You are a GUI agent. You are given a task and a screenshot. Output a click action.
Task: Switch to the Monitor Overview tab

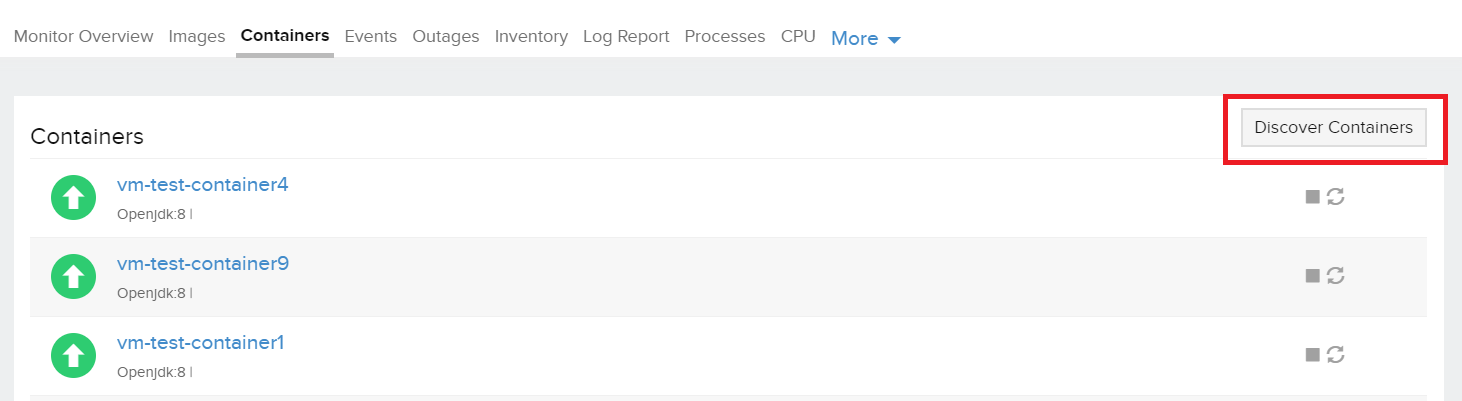[x=84, y=36]
